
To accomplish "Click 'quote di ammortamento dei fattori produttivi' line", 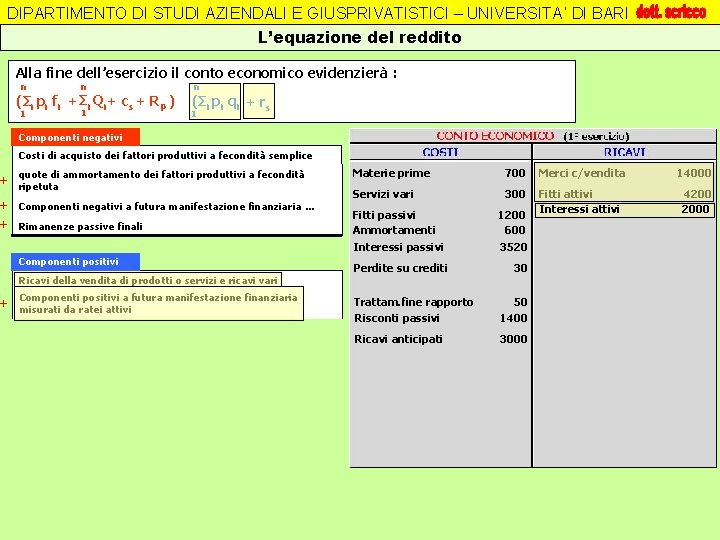I will point(161,180).
